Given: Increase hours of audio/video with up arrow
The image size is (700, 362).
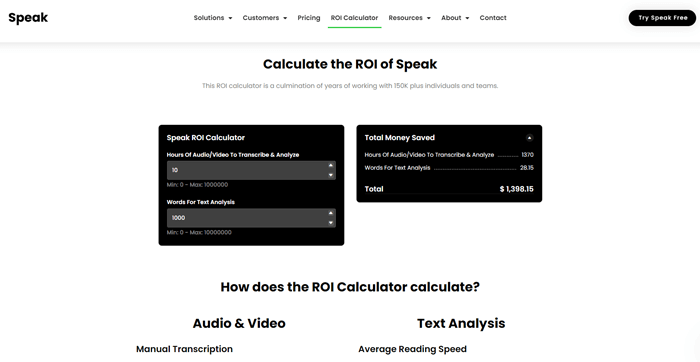Looking at the screenshot, I should click(331, 166).
